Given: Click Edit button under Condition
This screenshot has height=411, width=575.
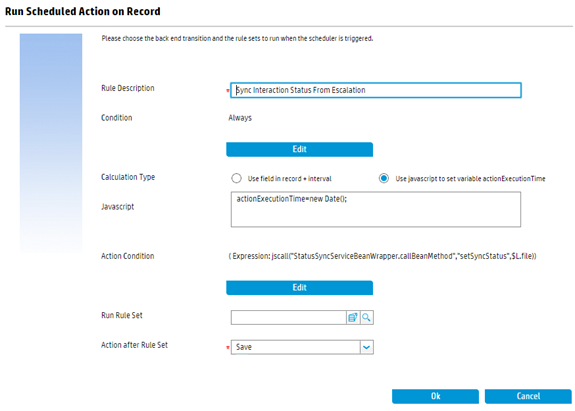Looking at the screenshot, I should coord(300,149).
